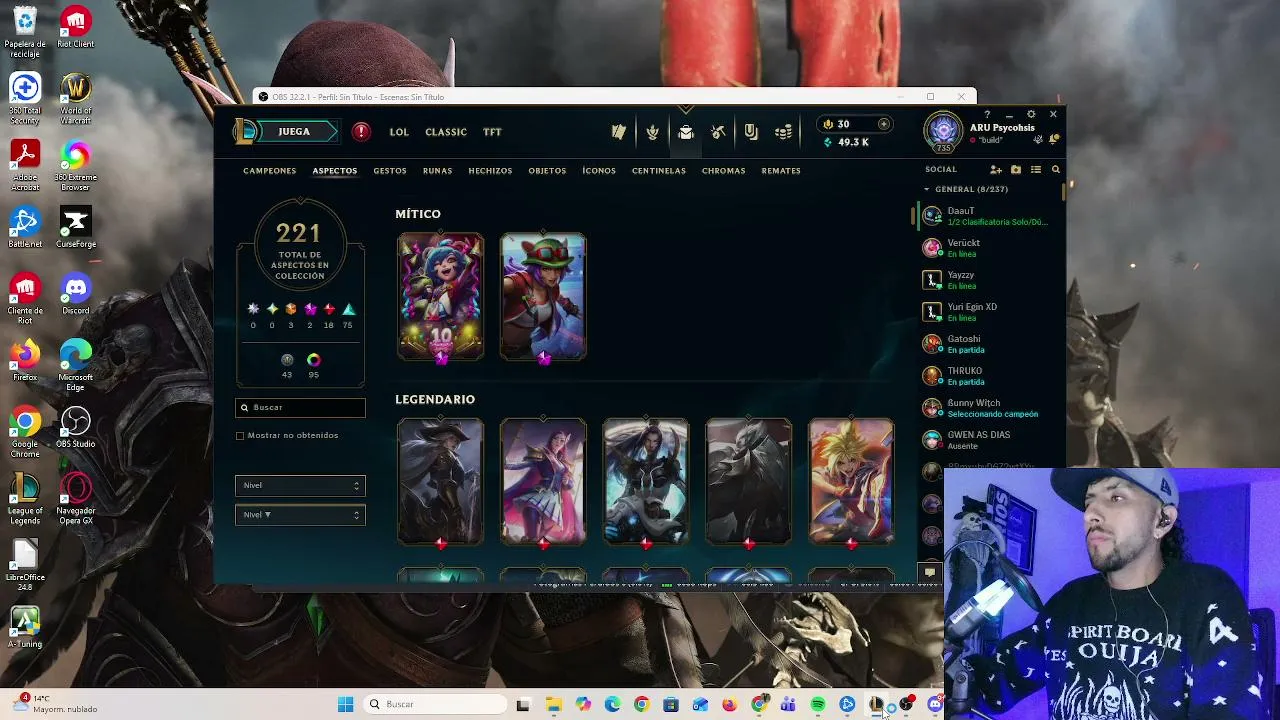
Task: Open CurseForge desktop shortcut
Action: [x=76, y=228]
